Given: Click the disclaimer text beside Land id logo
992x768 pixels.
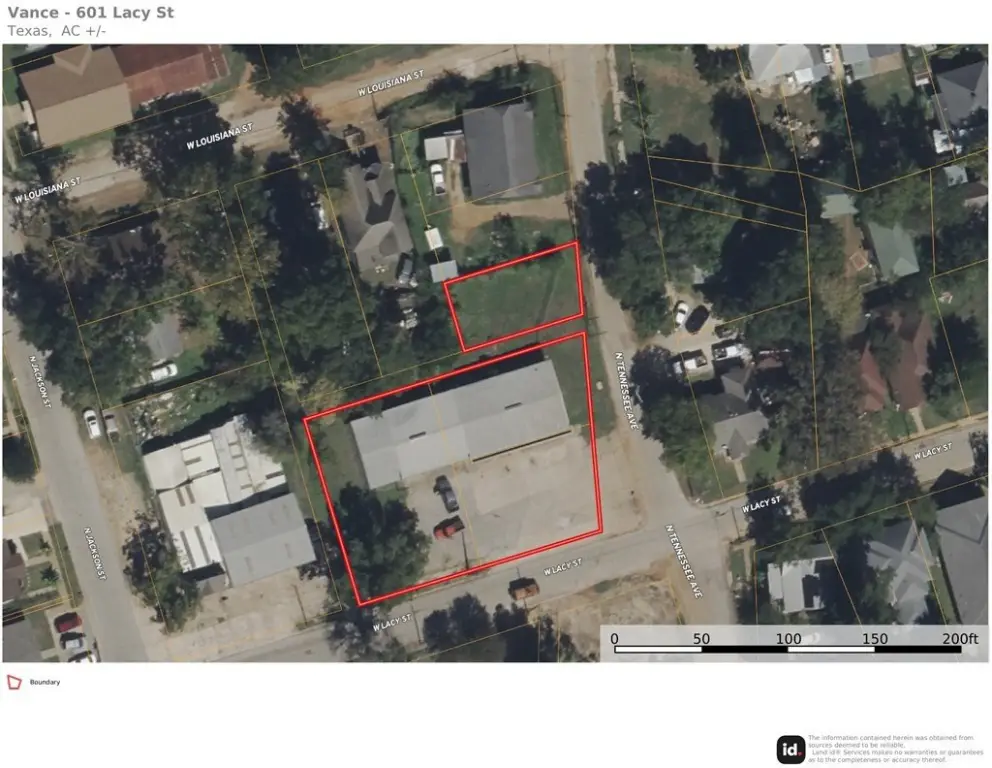Looking at the screenshot, I should [896, 748].
